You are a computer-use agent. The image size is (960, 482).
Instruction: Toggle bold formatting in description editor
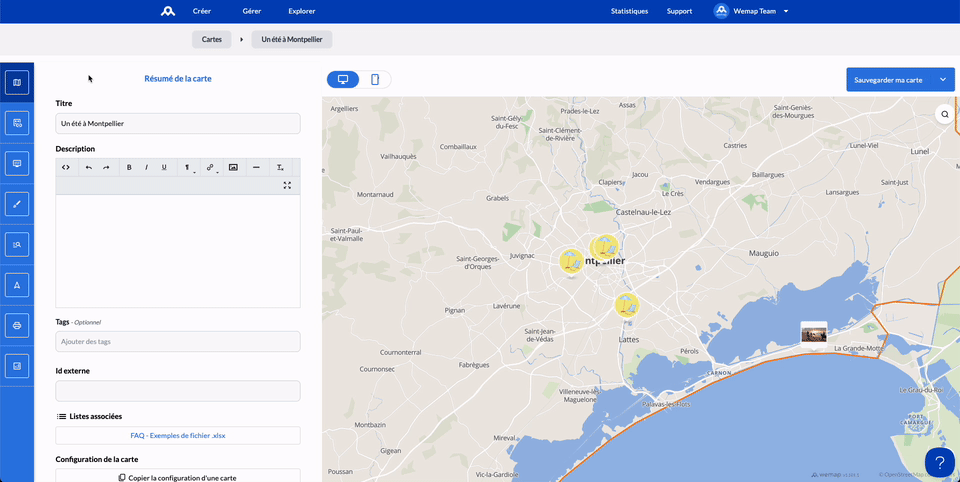coord(129,167)
